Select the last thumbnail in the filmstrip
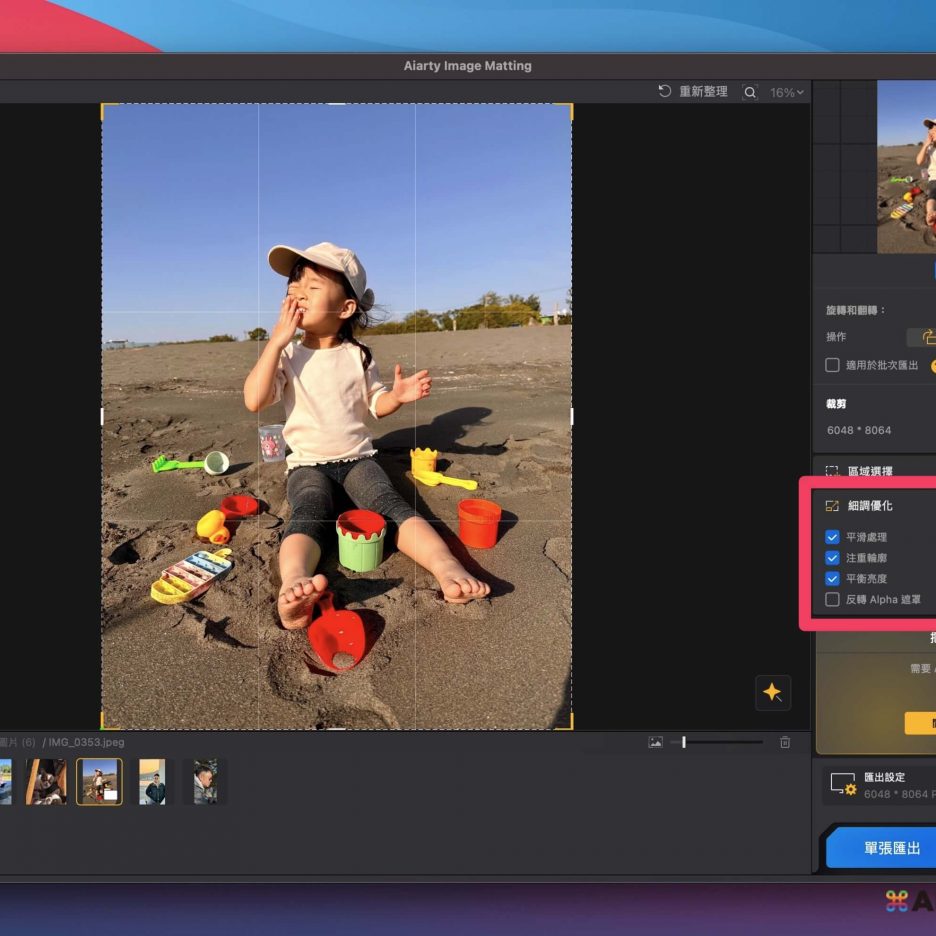Screen dimensions: 936x936 (x=205, y=781)
